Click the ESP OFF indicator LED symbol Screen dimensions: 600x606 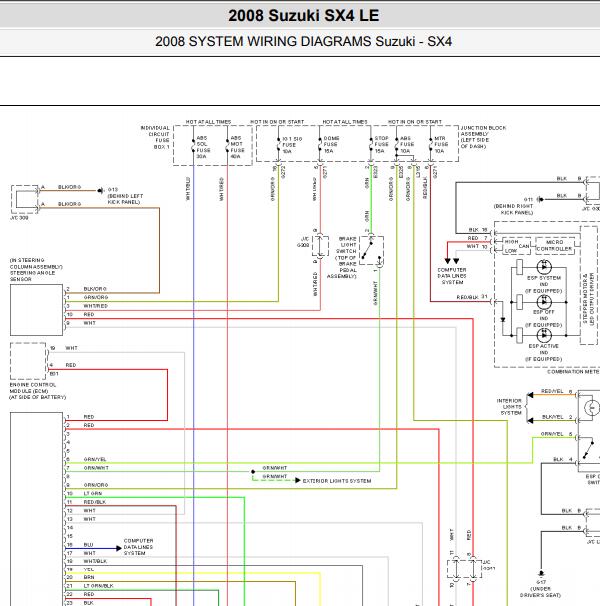pos(544,301)
